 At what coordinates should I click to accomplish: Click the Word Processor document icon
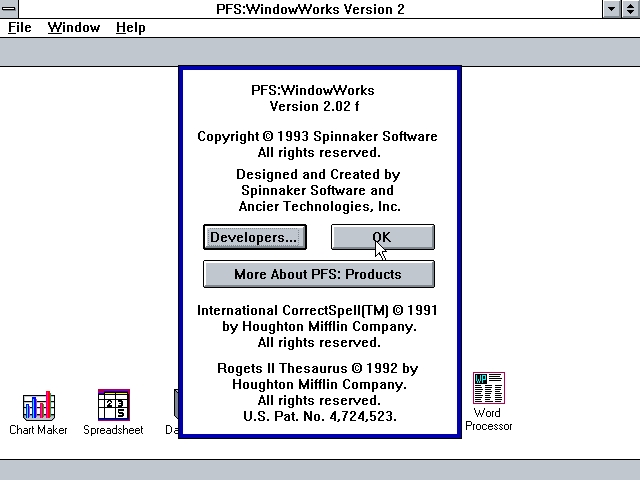(488, 388)
